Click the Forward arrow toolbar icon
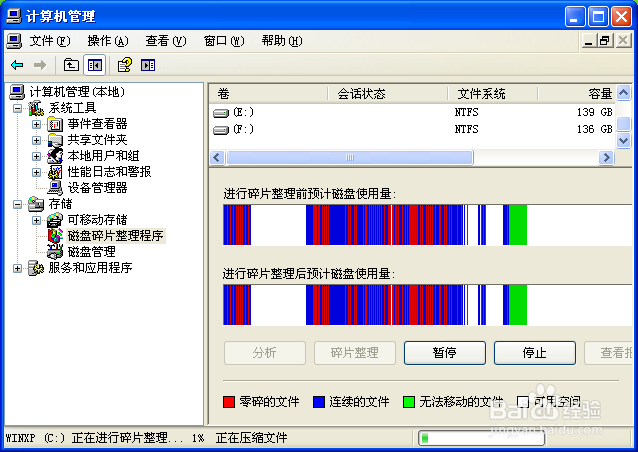Screen dimensions: 638x452 pos(39,65)
